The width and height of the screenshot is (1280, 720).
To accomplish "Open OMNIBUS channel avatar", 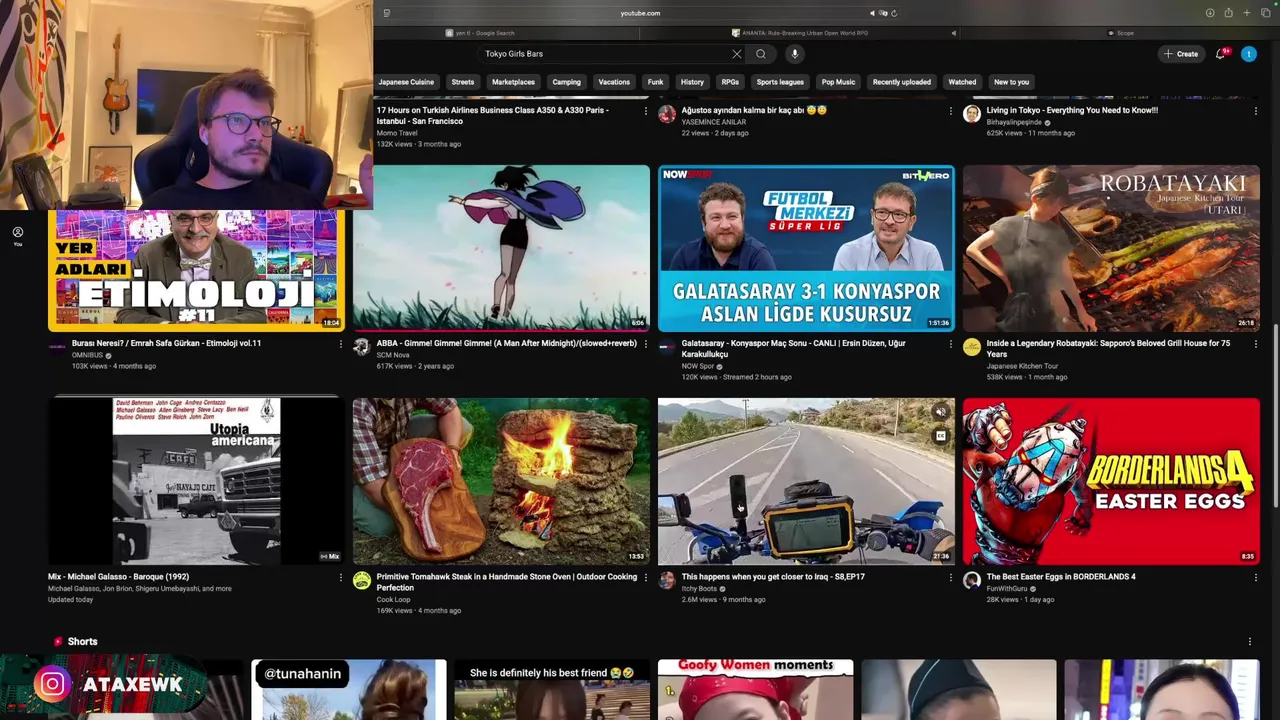I will pyautogui.click(x=57, y=347).
